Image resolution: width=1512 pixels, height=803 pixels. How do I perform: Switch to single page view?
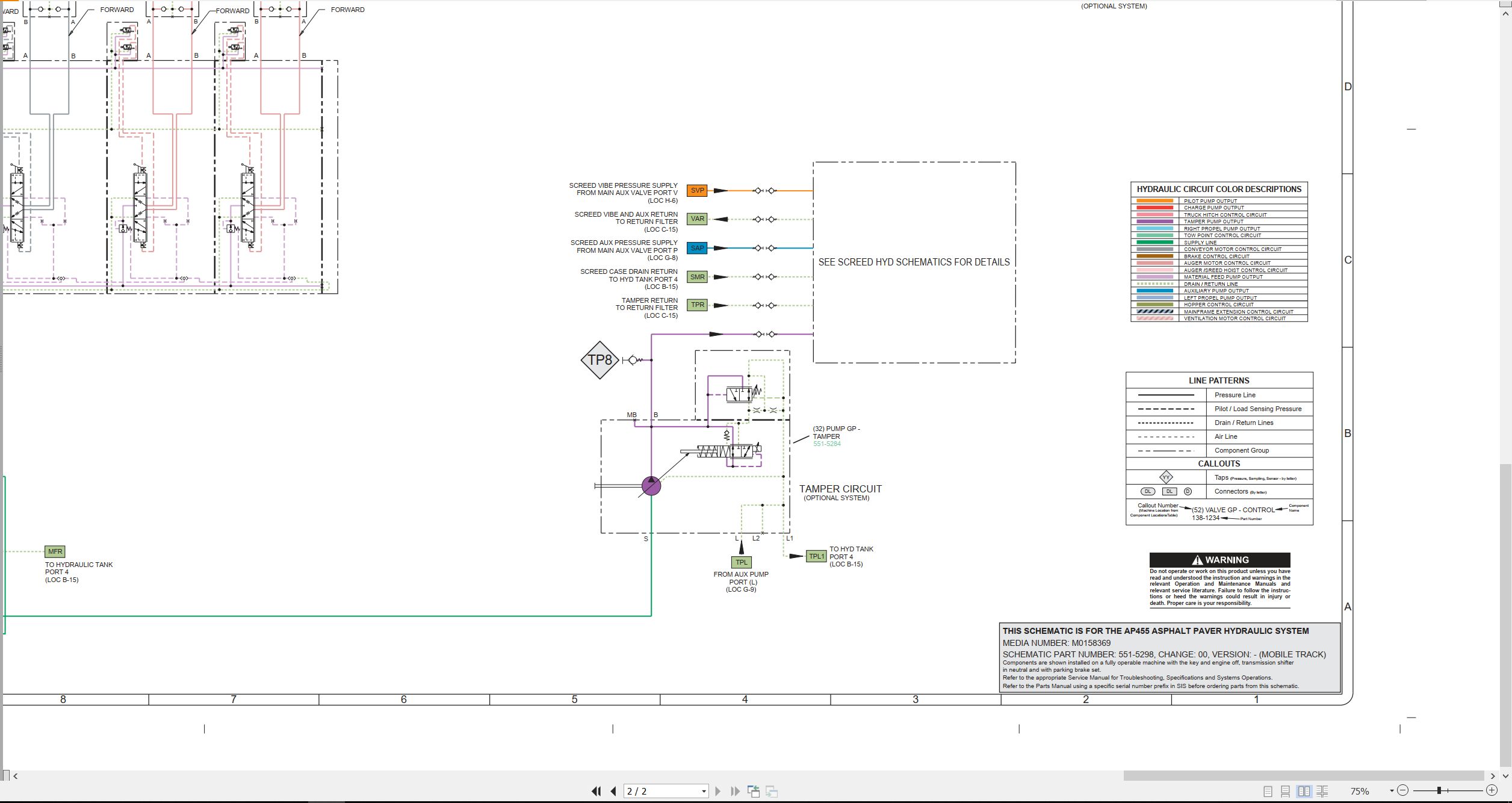pyautogui.click(x=1268, y=791)
